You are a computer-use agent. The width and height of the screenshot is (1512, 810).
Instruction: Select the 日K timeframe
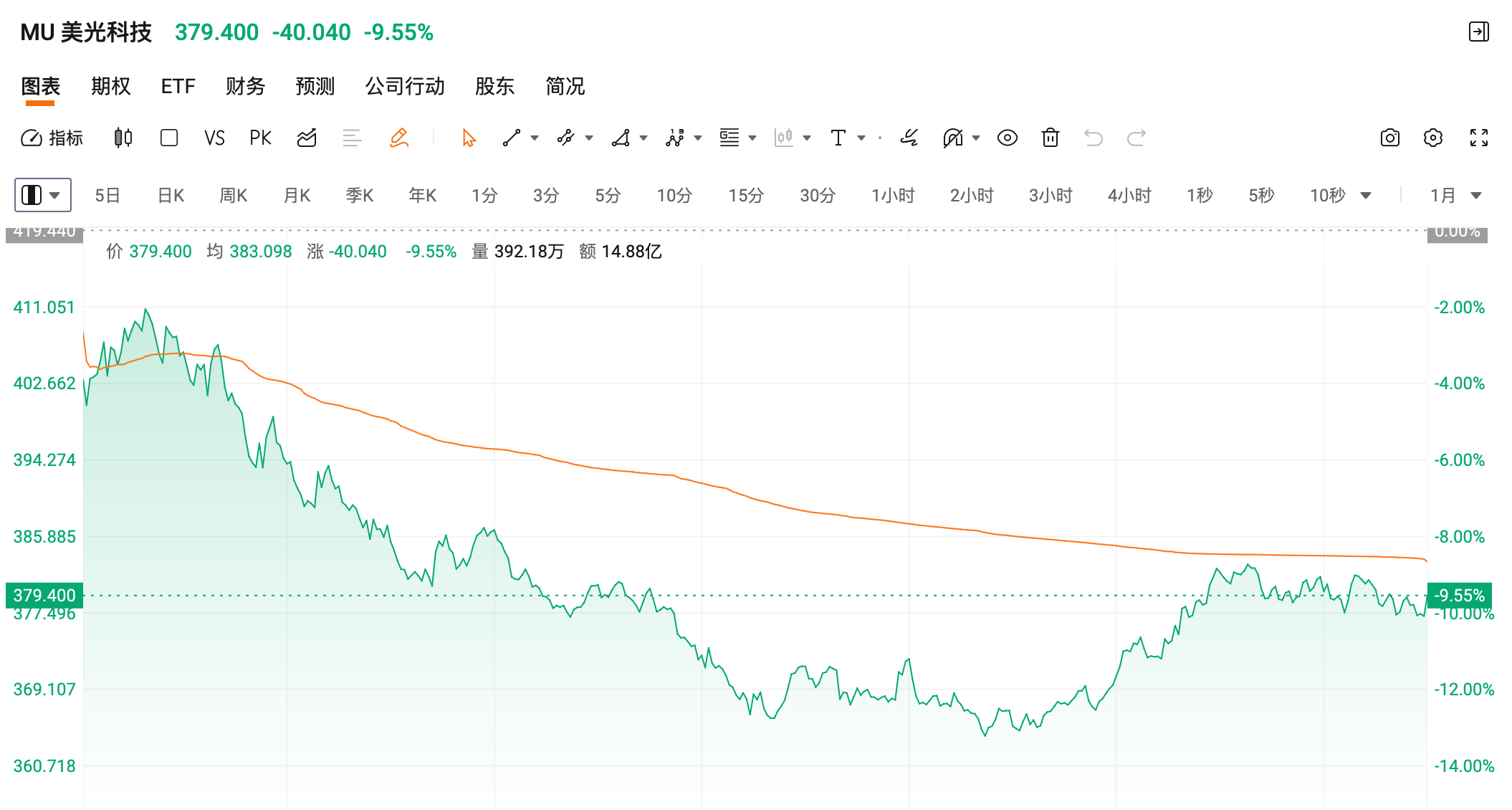pos(171,195)
